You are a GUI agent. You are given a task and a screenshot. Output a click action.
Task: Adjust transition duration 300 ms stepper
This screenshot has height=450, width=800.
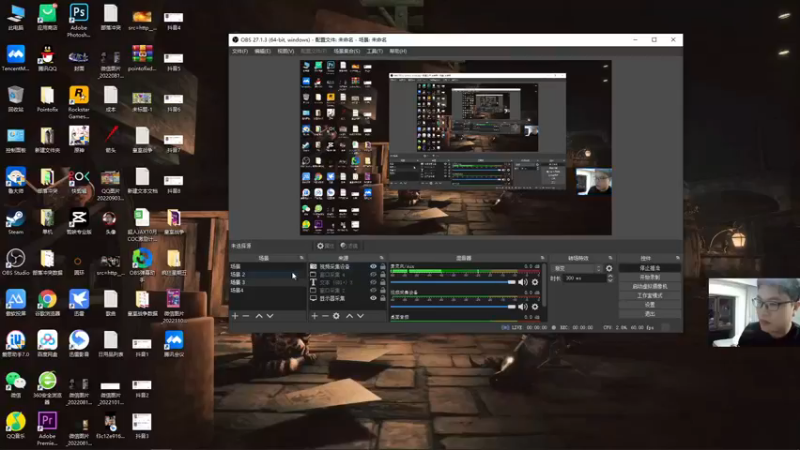coord(610,278)
